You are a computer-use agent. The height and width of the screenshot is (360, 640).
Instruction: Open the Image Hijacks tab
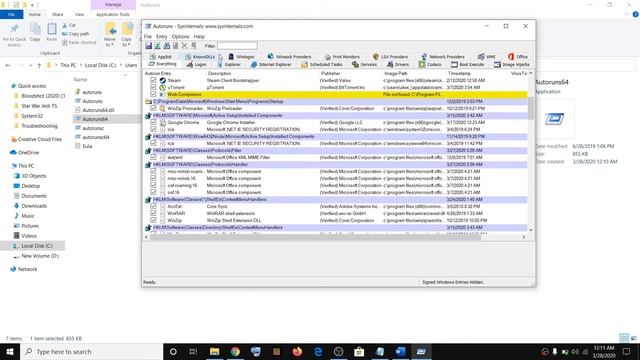[x=512, y=64]
